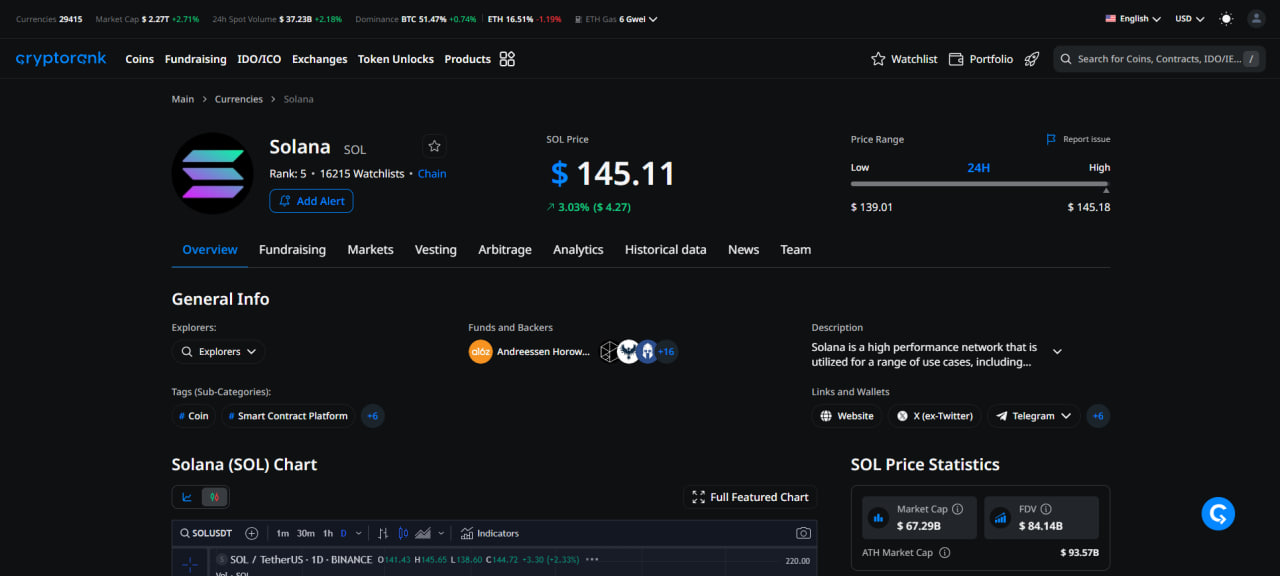Open the Website link
This screenshot has height=576, width=1280.
[x=847, y=416]
